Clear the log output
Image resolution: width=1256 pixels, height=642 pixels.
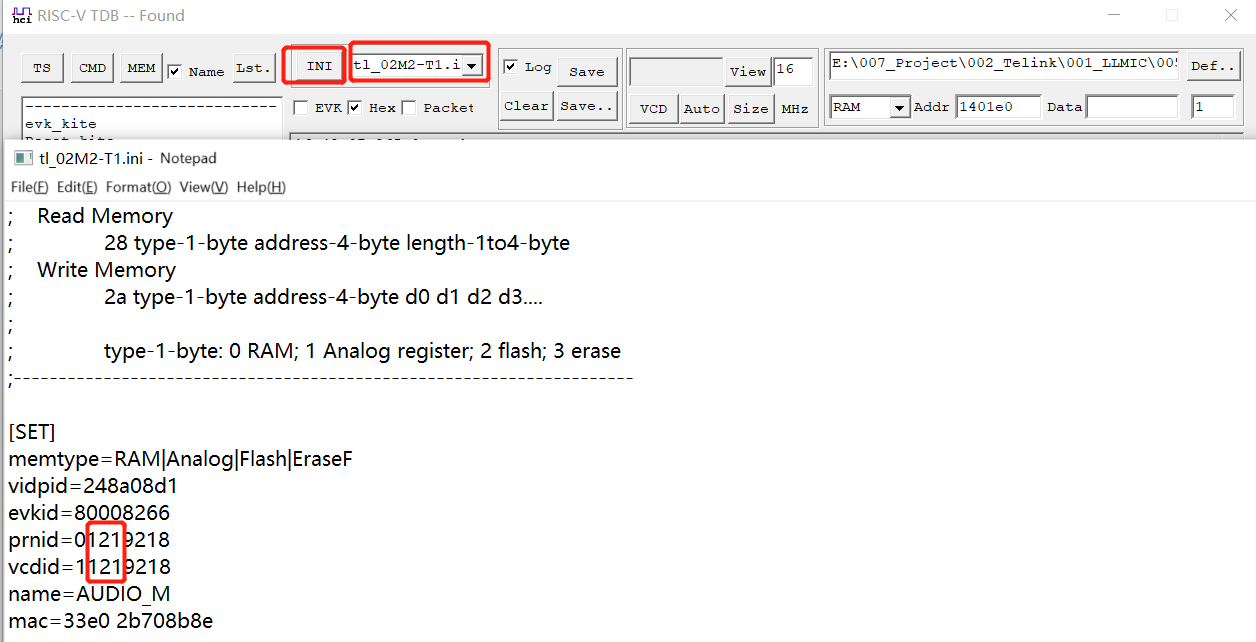click(526, 105)
